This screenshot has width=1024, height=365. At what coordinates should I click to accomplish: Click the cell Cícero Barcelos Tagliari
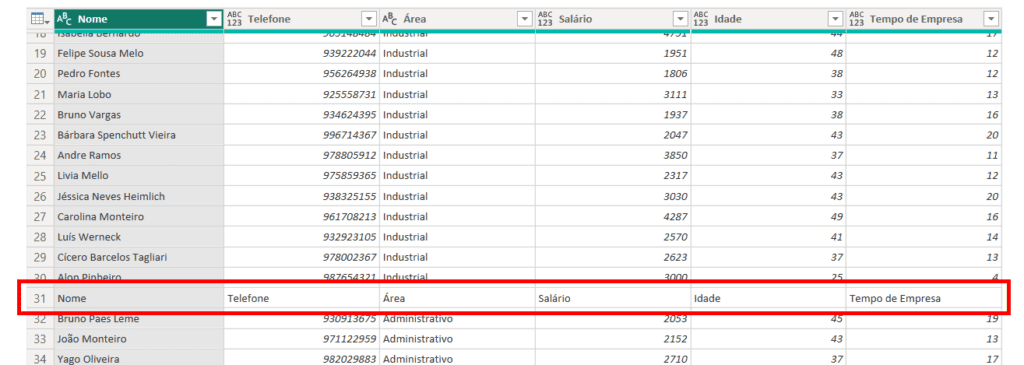138,257
